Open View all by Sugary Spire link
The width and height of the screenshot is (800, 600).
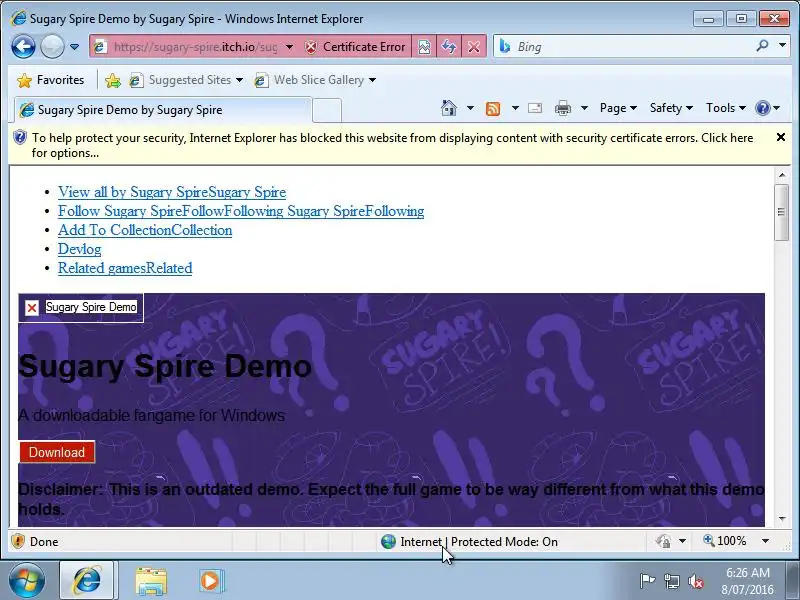coord(172,192)
